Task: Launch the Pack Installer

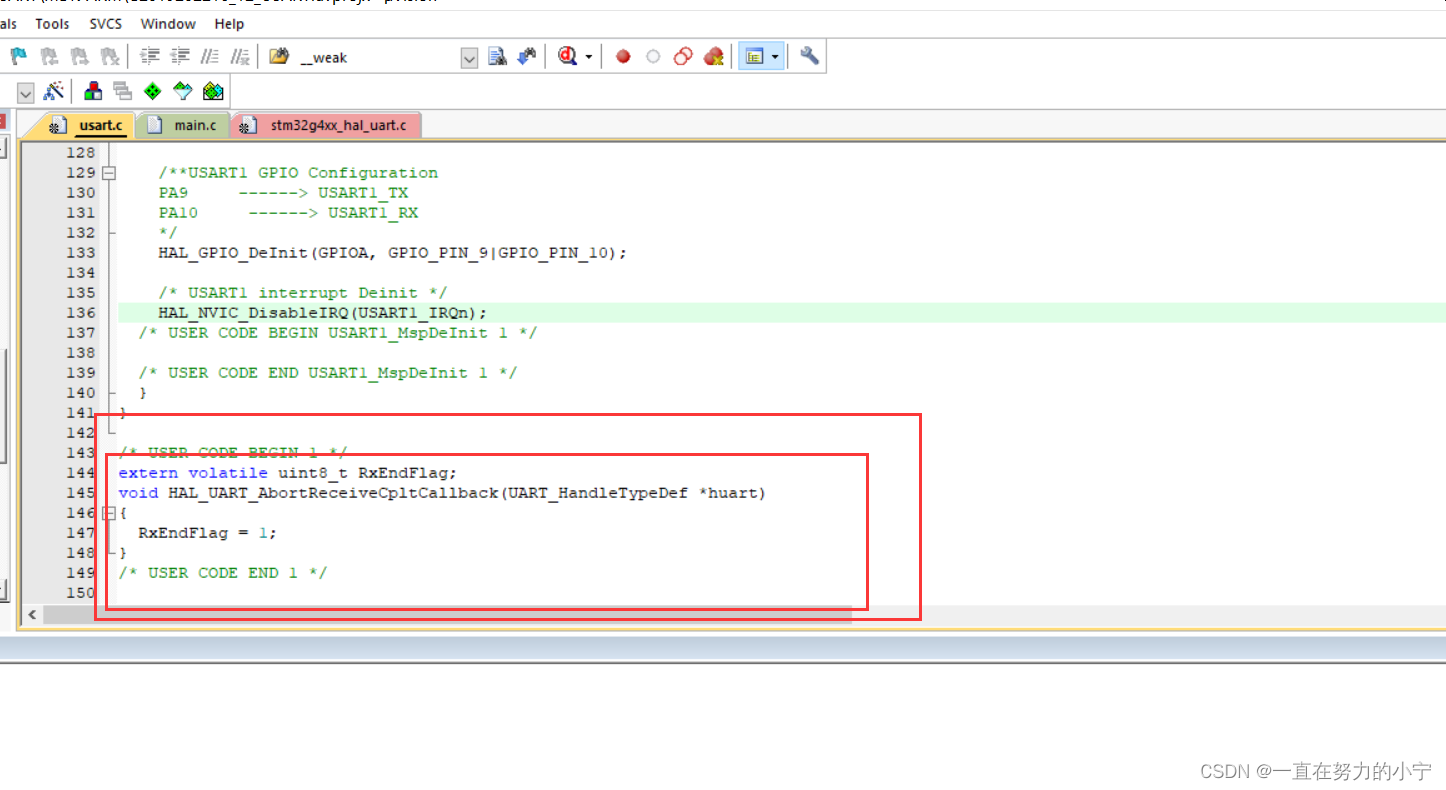Action: click(213, 91)
